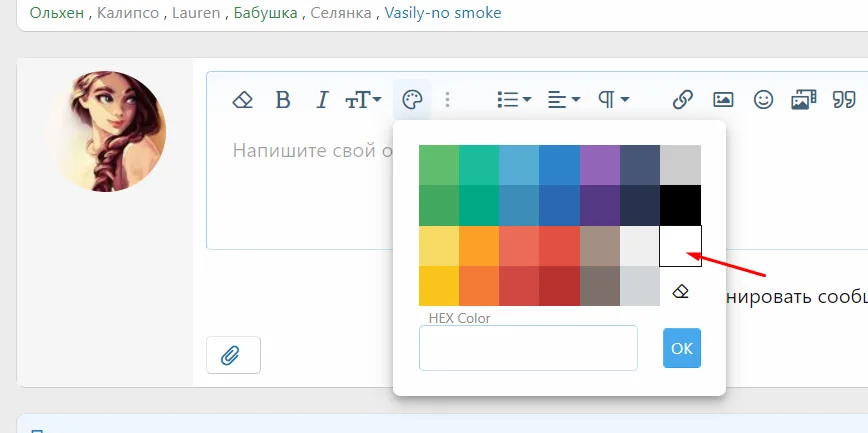Click the HEX Color input field
868x433 pixels.
pyautogui.click(x=528, y=348)
